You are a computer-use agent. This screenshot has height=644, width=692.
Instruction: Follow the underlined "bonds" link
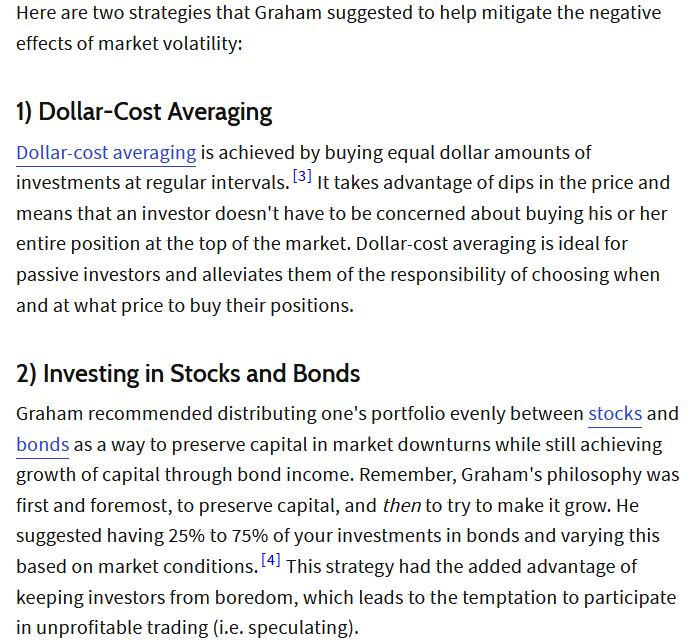click(x=43, y=445)
